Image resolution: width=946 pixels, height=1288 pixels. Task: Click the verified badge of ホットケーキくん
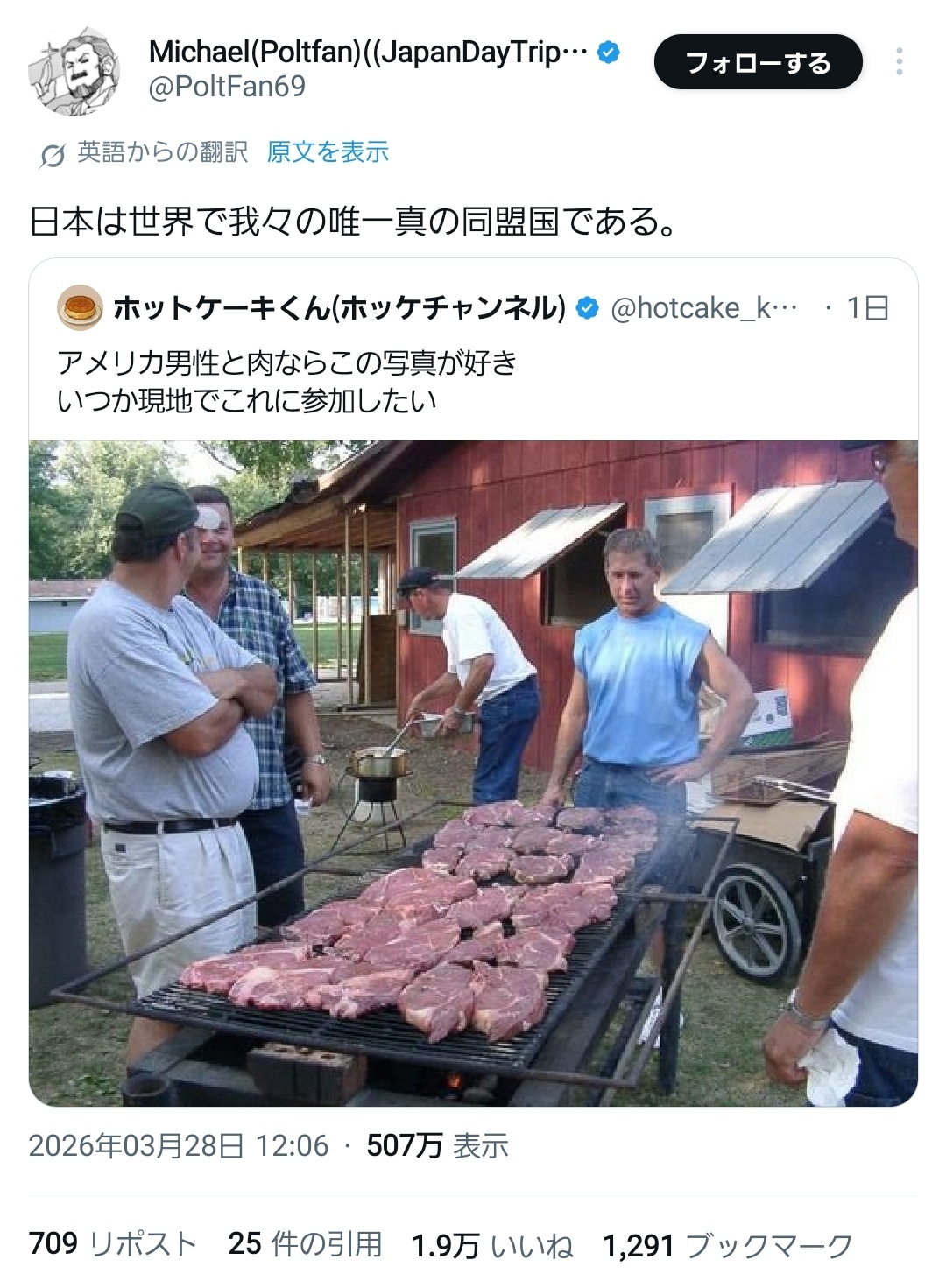(587, 308)
